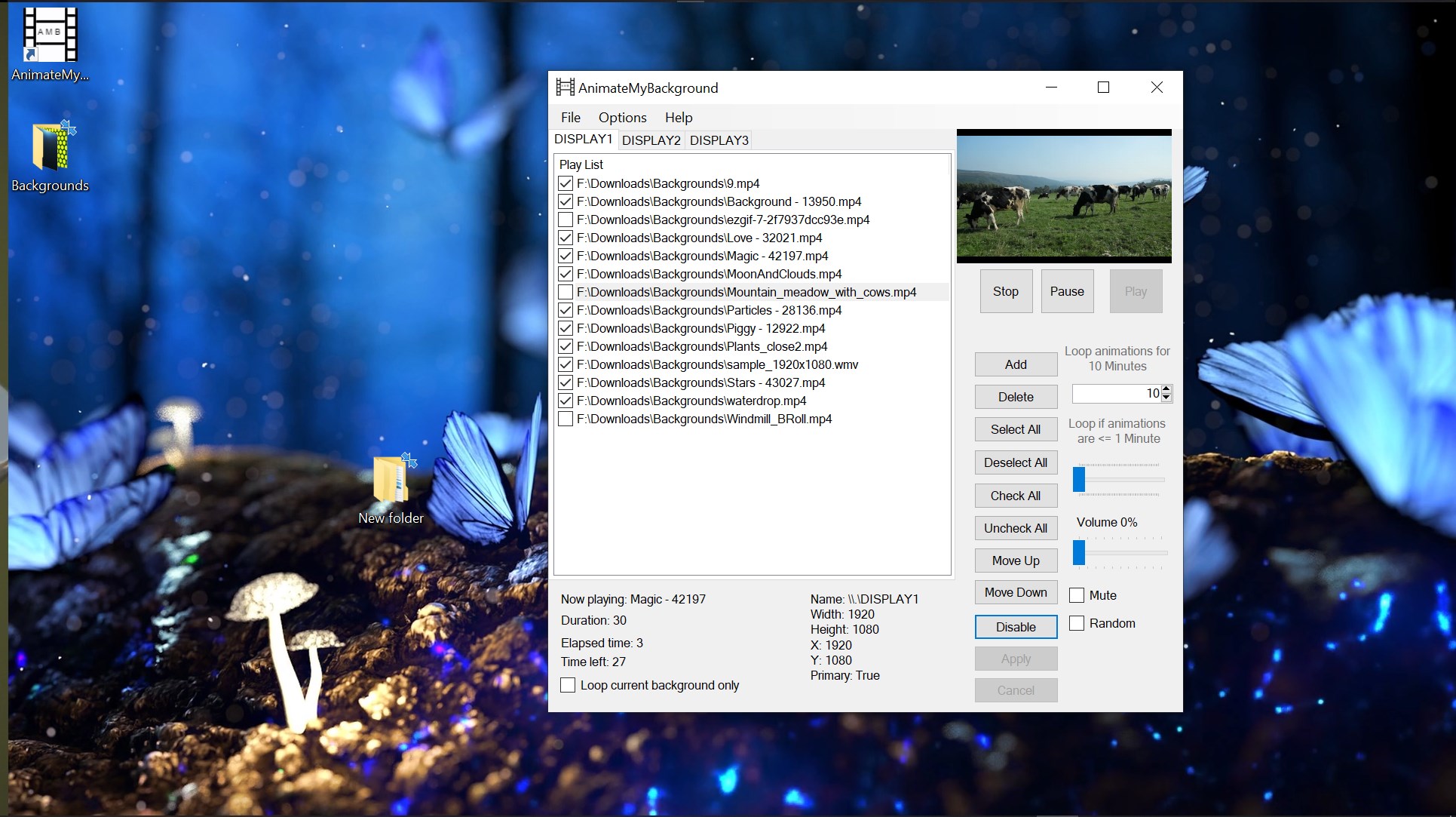1456x817 pixels.
Task: Open the File menu
Action: [x=570, y=118]
